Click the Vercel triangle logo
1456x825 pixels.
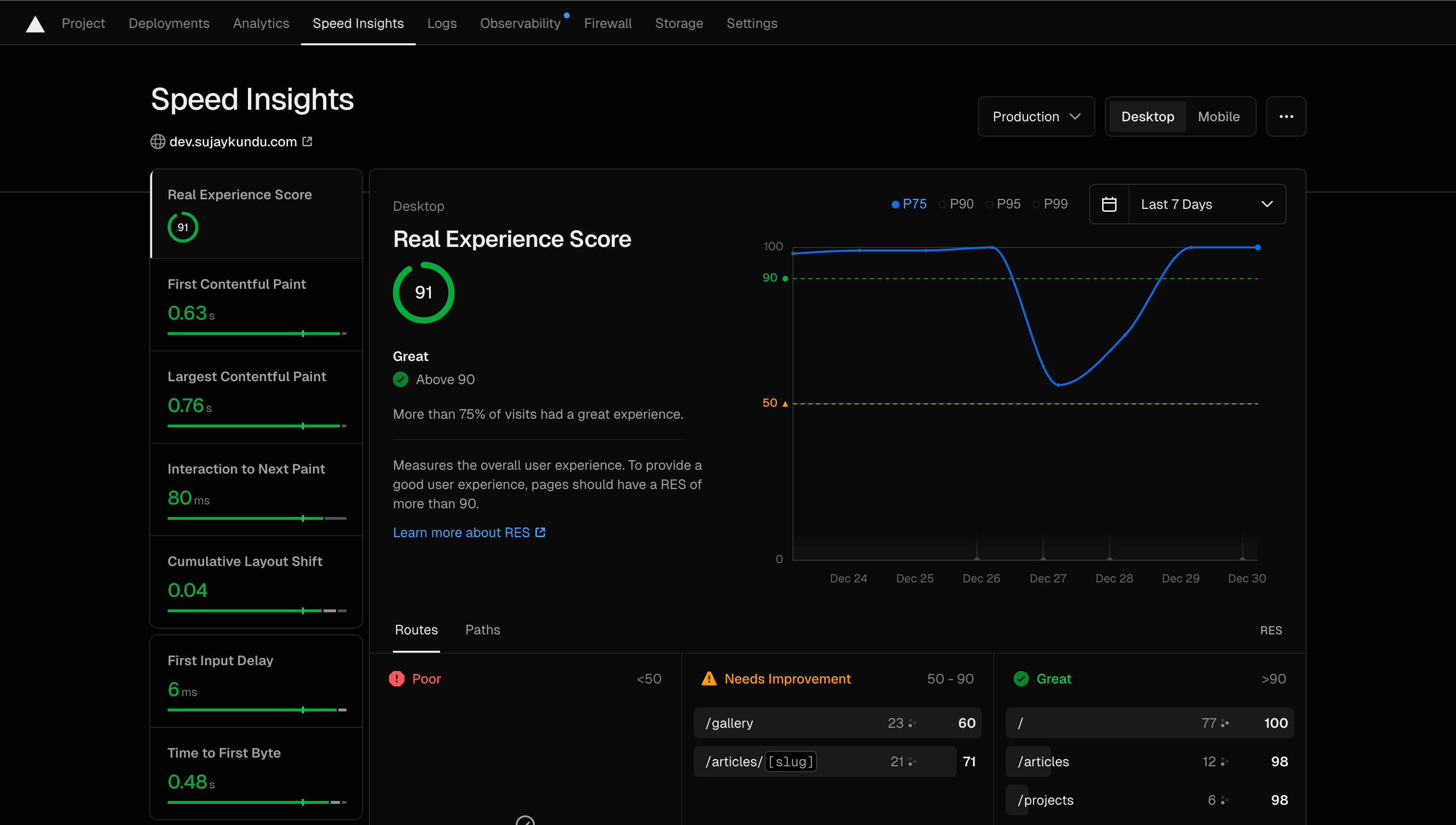[35, 23]
